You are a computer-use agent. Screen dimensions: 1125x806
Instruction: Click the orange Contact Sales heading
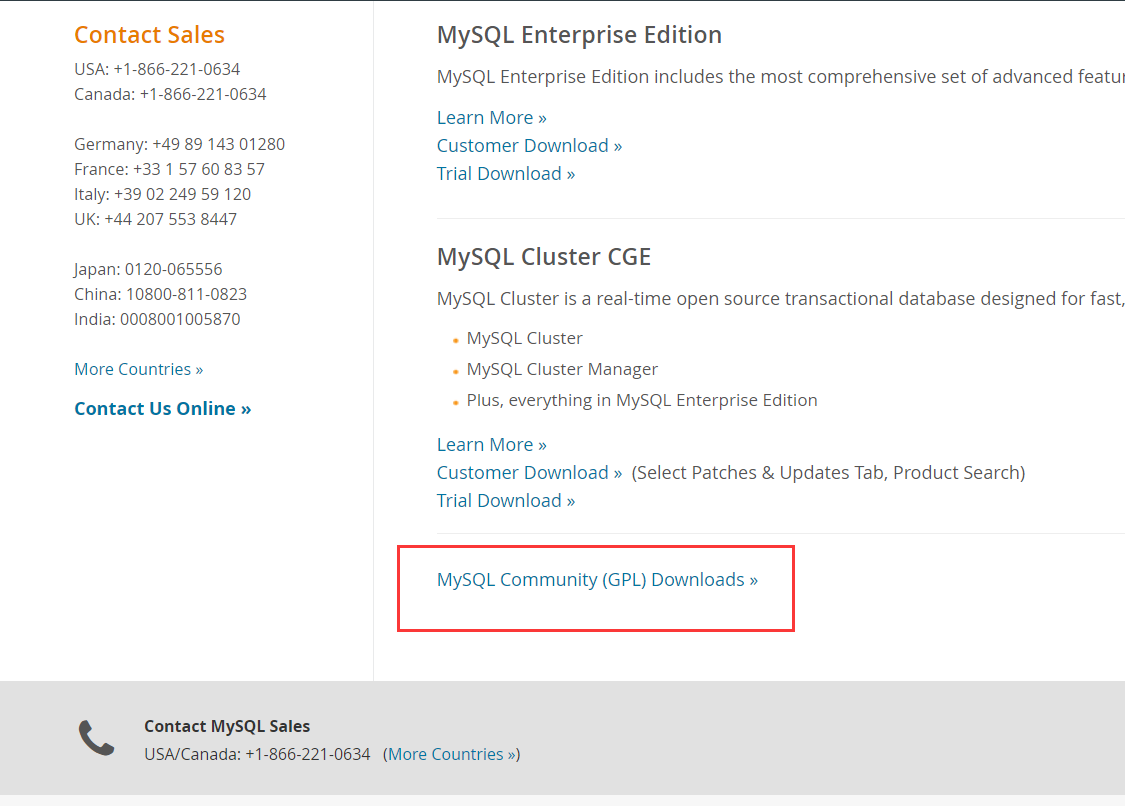pos(149,35)
